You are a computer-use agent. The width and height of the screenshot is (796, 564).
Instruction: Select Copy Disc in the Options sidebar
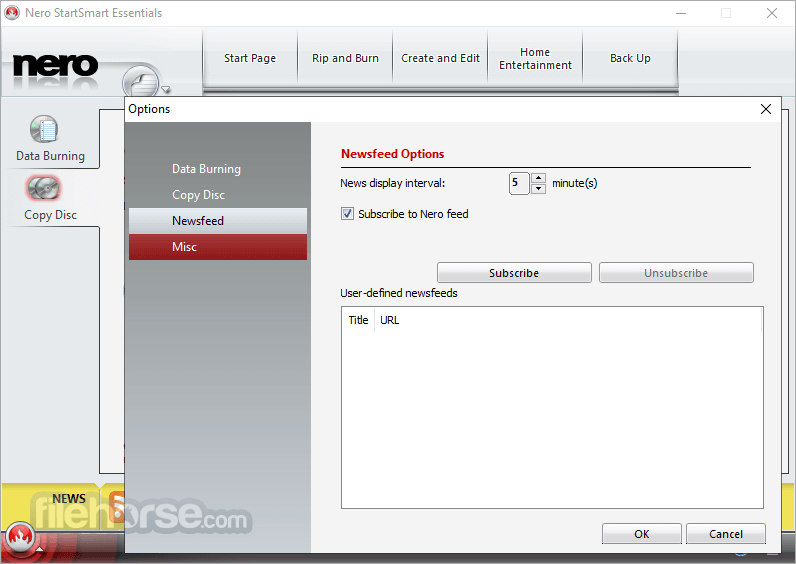pos(218,194)
